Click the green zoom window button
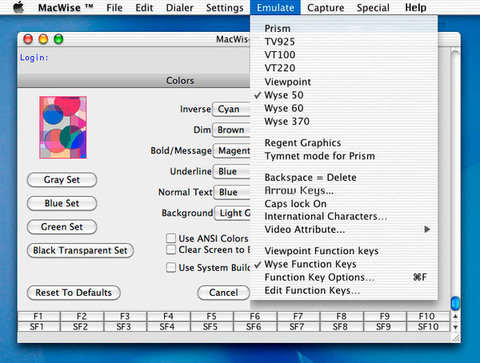 [x=59, y=39]
